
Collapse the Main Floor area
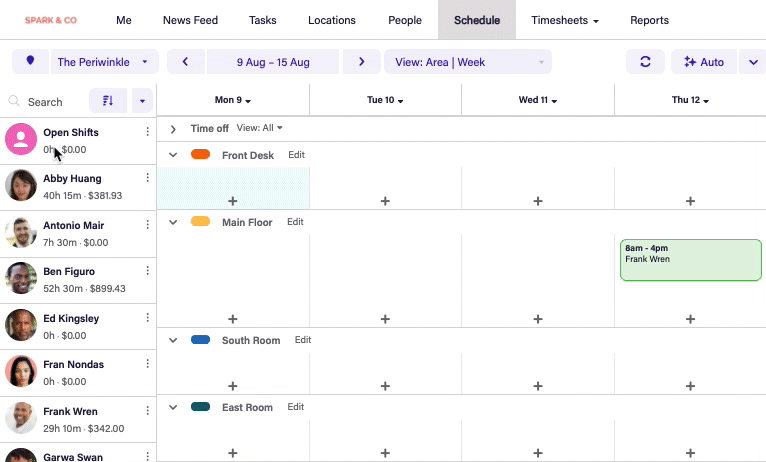click(173, 222)
